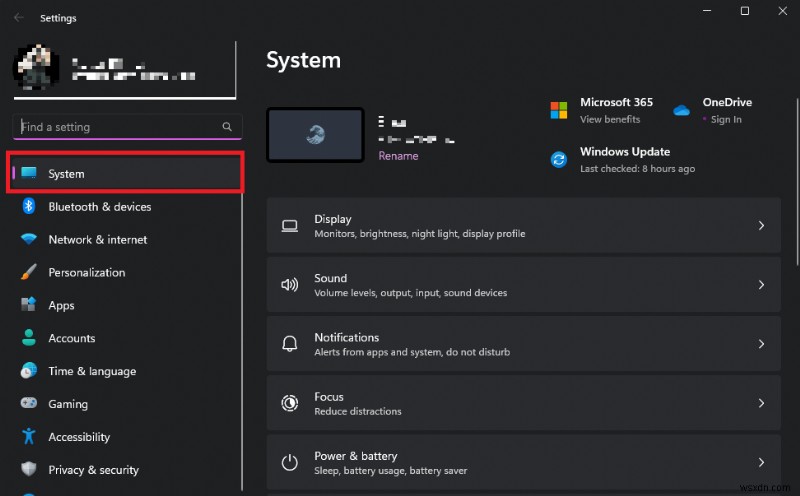
Task: Click the desktop wallpaper thumbnail of the PC
Action: click(315, 135)
